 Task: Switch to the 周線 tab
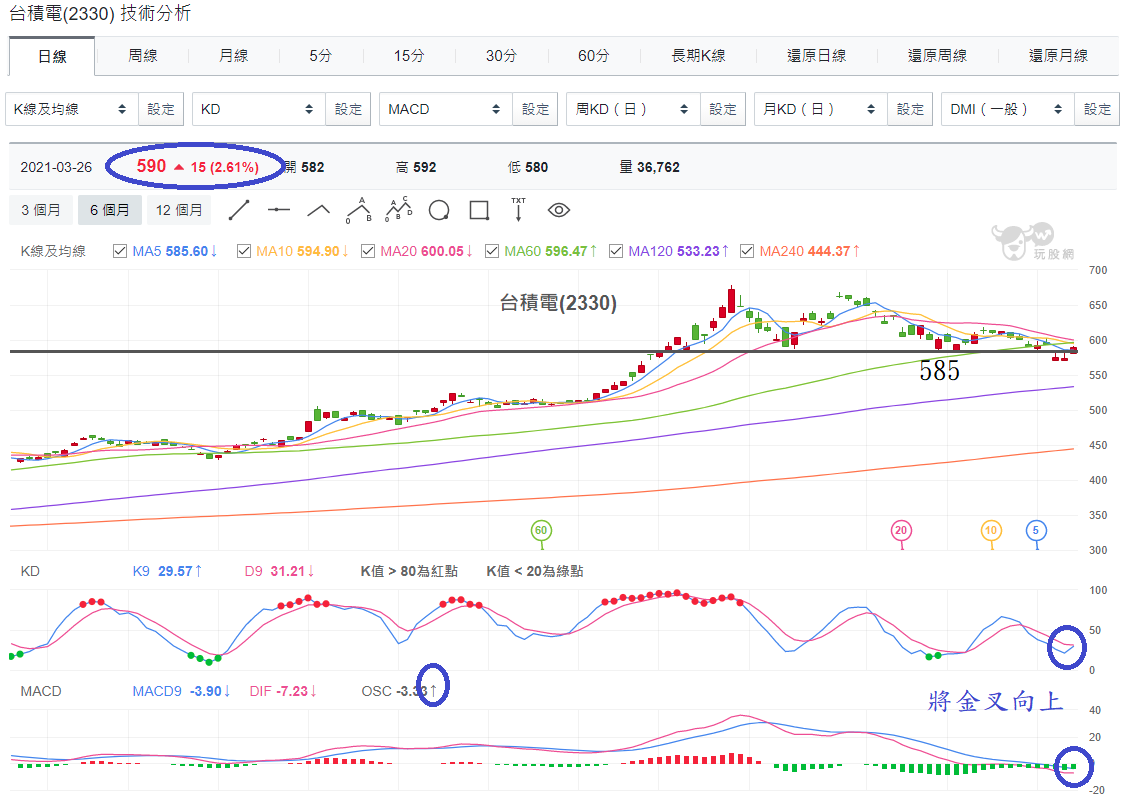[142, 56]
